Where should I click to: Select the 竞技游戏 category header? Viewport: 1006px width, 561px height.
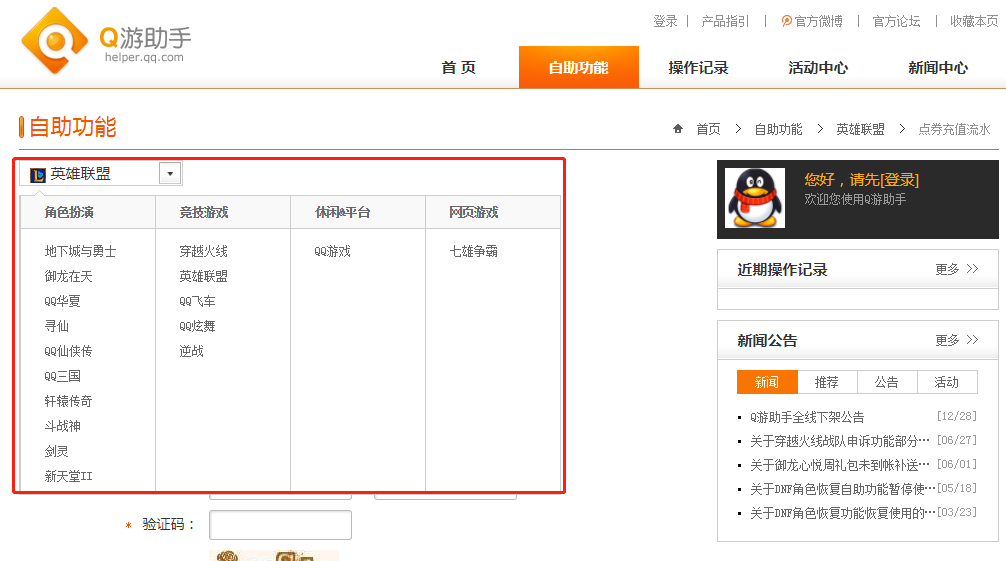[x=204, y=212]
